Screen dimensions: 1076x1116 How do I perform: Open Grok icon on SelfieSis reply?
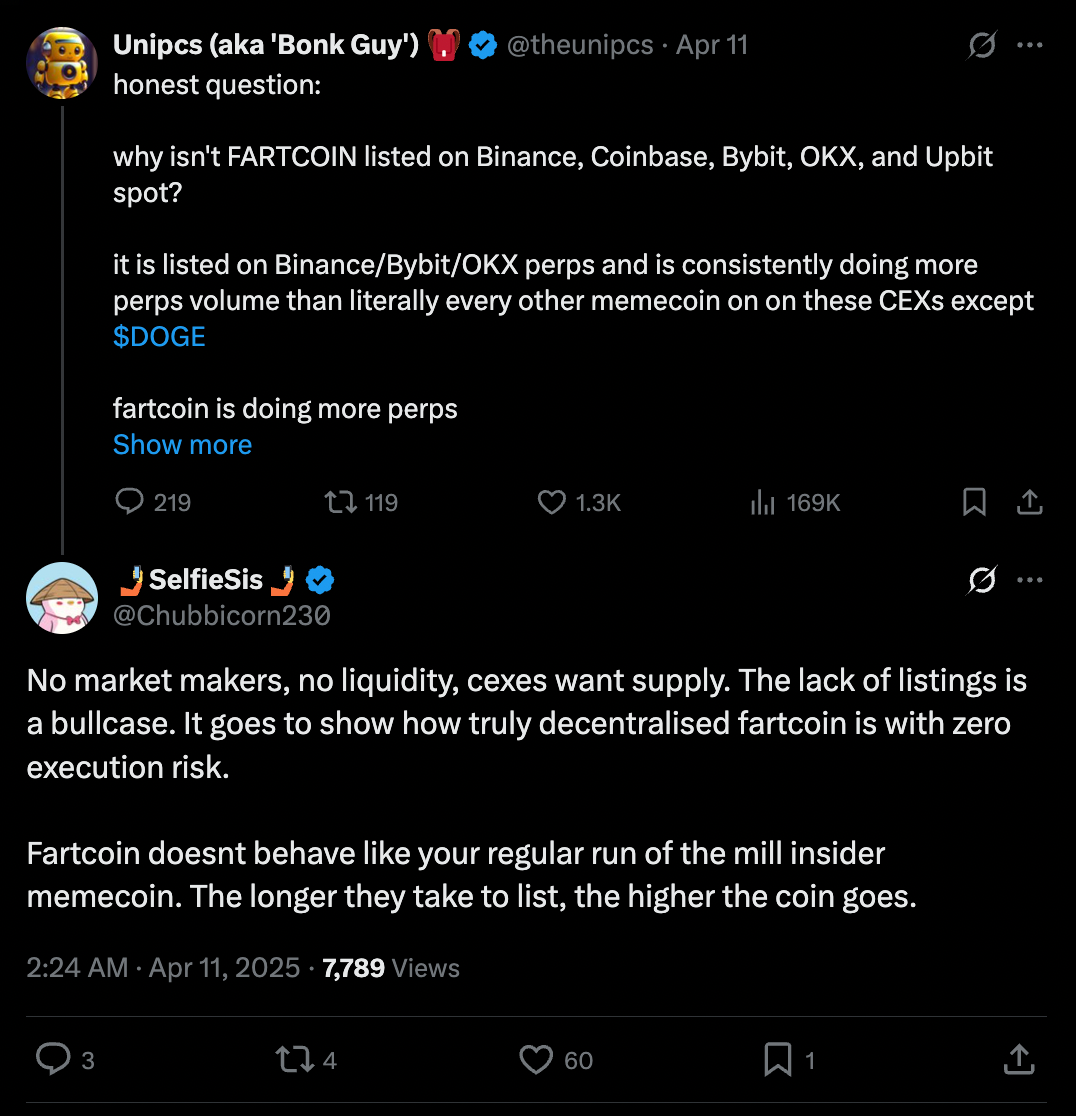click(x=982, y=580)
